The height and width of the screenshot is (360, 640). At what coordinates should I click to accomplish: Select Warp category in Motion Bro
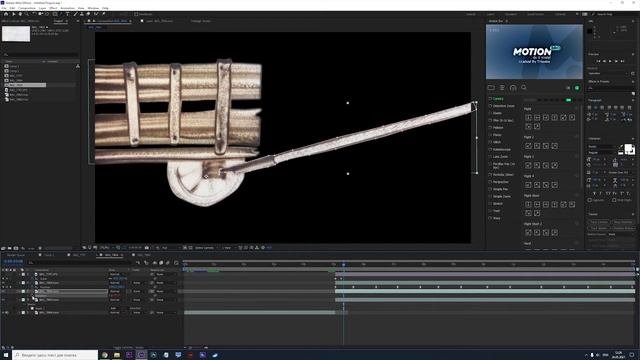pyautogui.click(x=496, y=218)
